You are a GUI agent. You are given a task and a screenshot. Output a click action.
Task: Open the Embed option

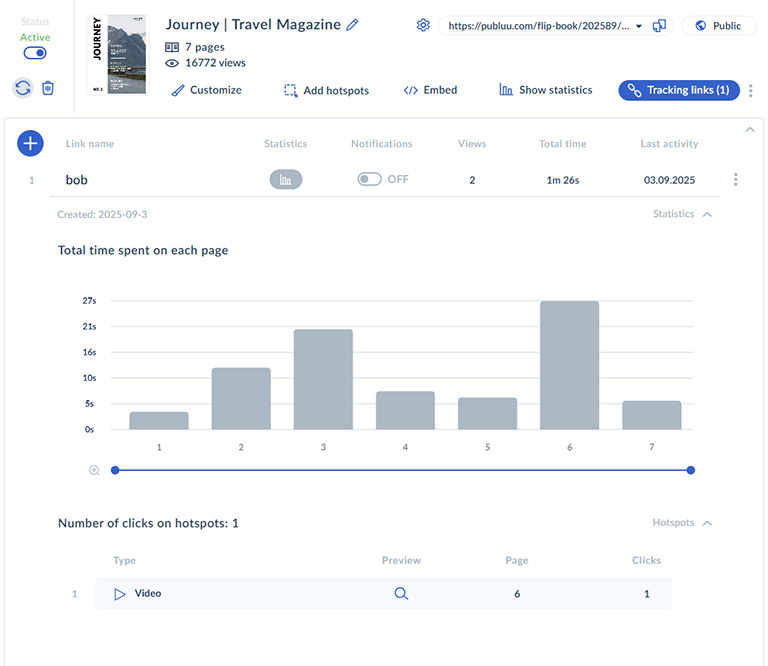tap(430, 90)
